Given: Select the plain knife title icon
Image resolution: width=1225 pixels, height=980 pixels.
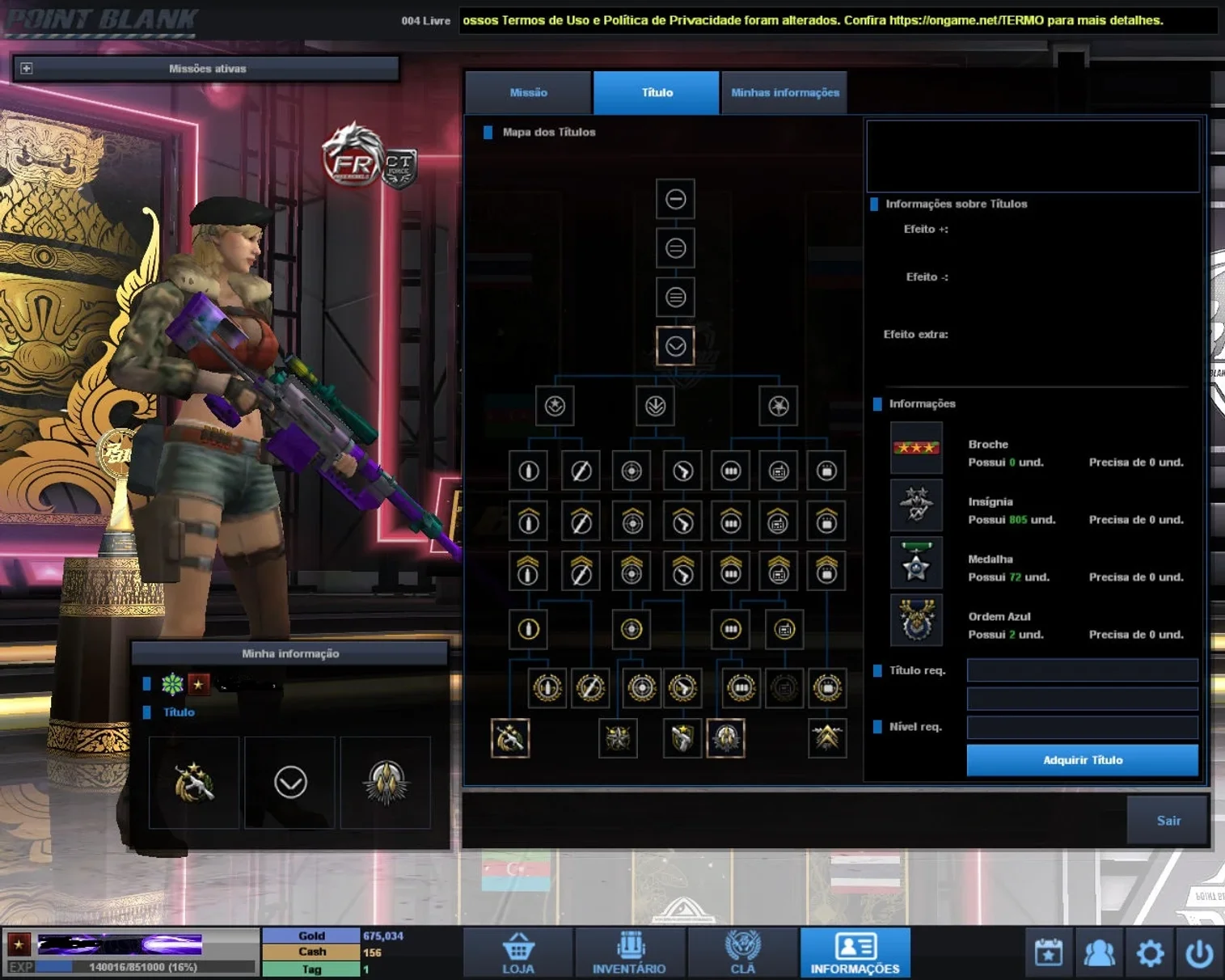Looking at the screenshot, I should coord(581,471).
